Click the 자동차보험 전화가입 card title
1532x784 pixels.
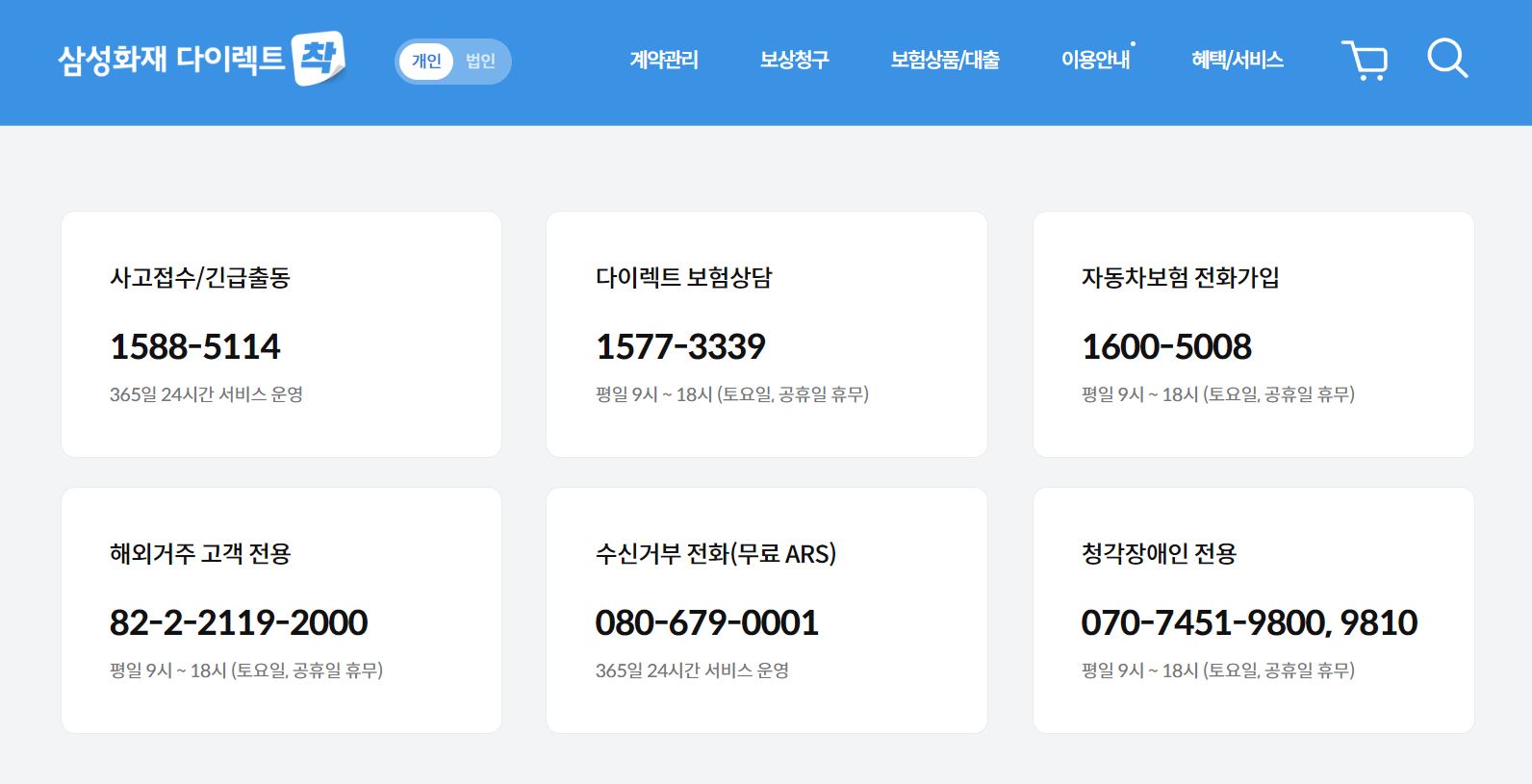[1181, 277]
